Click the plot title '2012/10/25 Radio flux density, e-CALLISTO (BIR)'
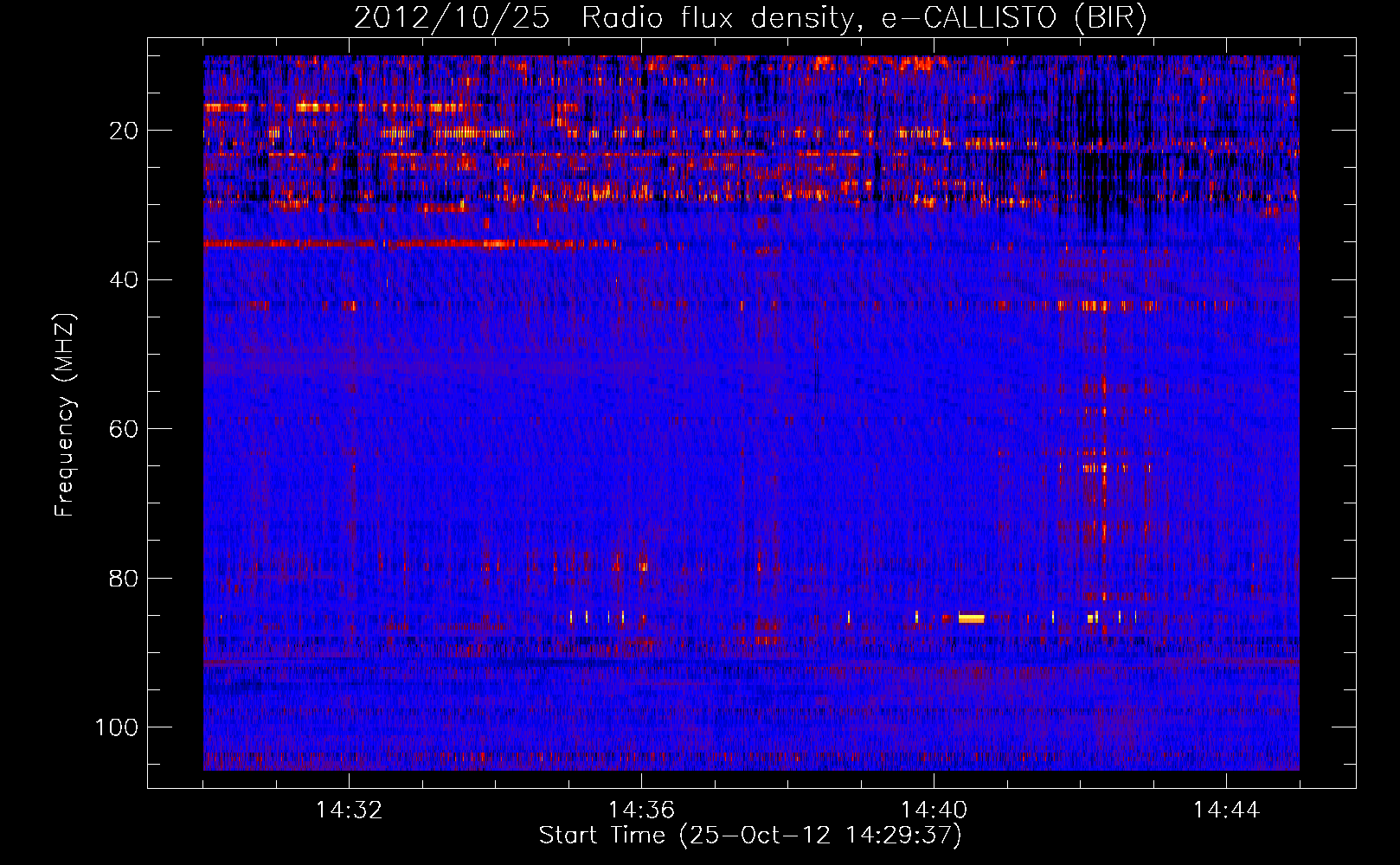This screenshot has width=1400, height=865. click(750, 17)
